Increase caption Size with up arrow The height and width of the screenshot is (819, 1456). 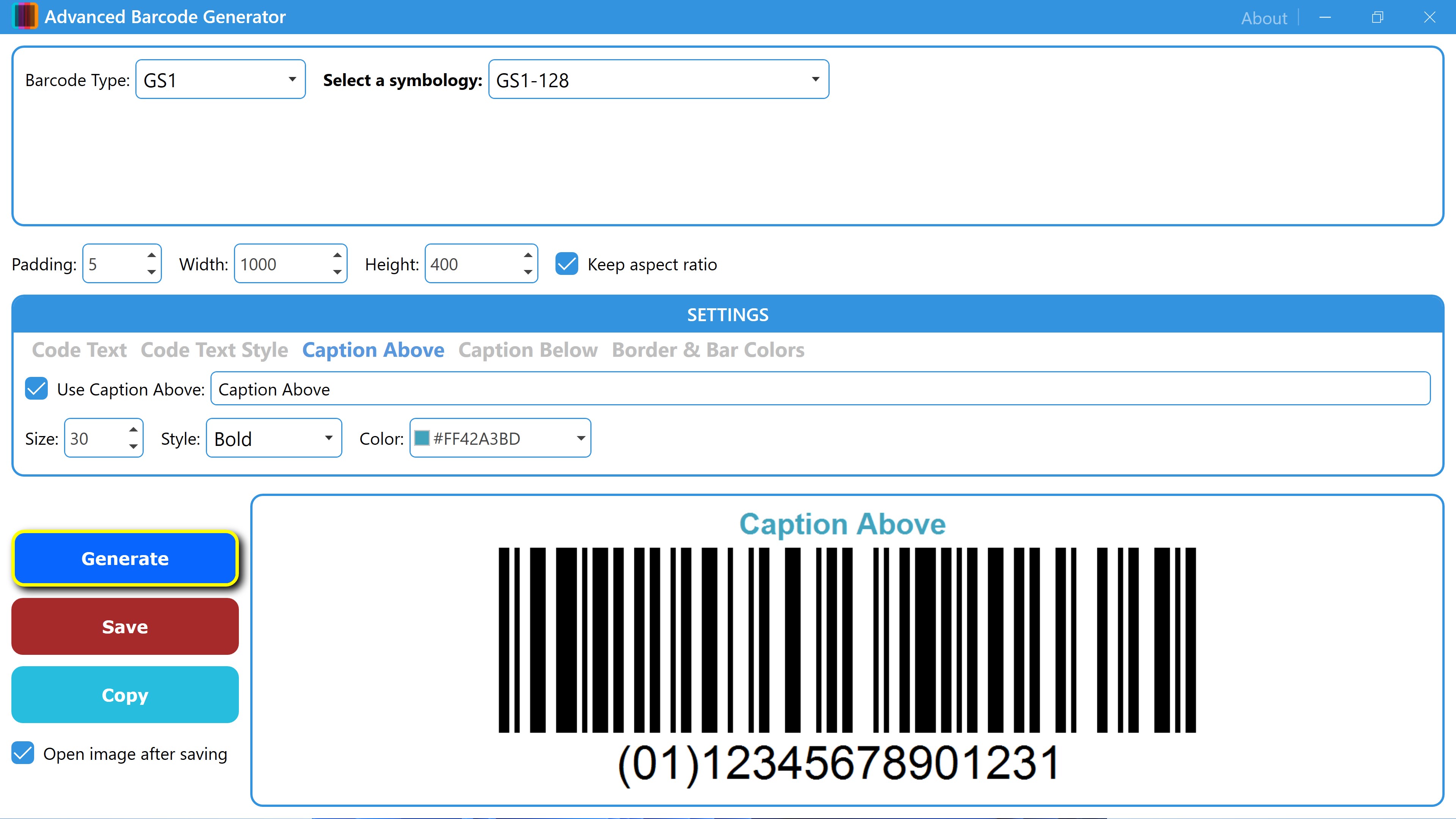tap(133, 430)
